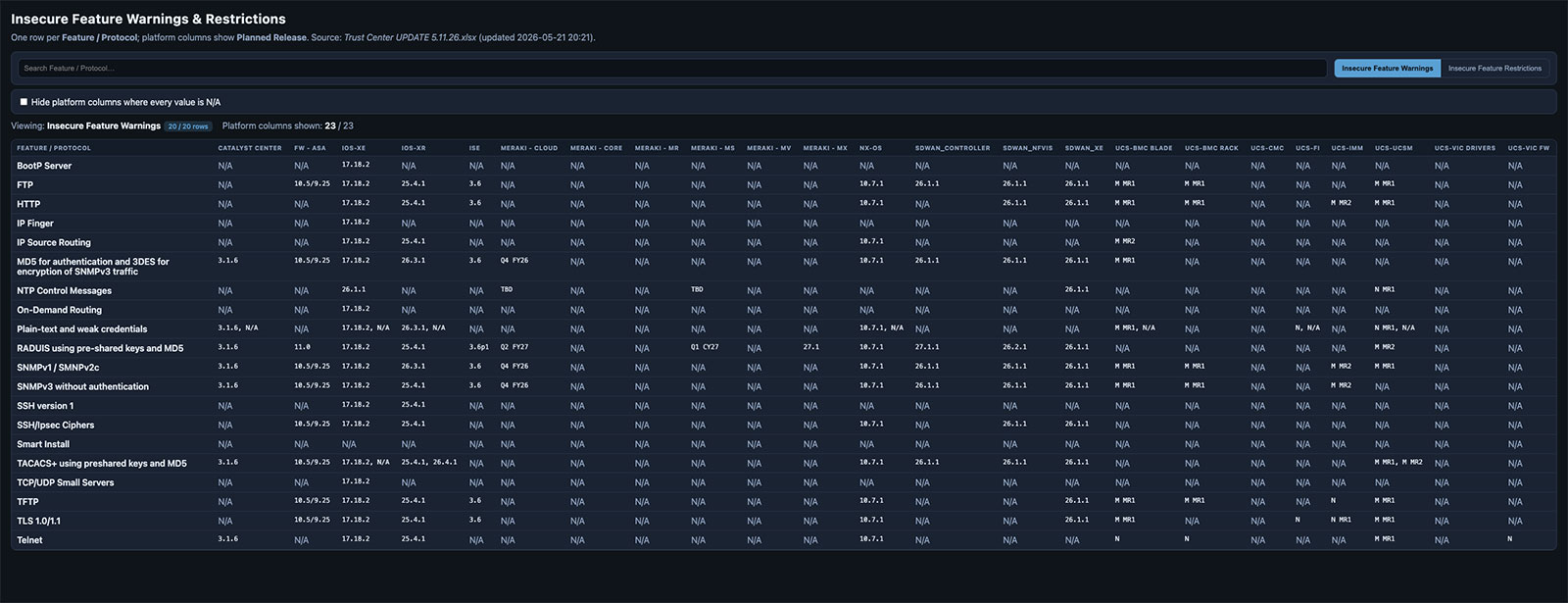Image resolution: width=1568 pixels, height=603 pixels.
Task: Switch to the Insecure Feature Warnings tab
Action: tap(1387, 69)
